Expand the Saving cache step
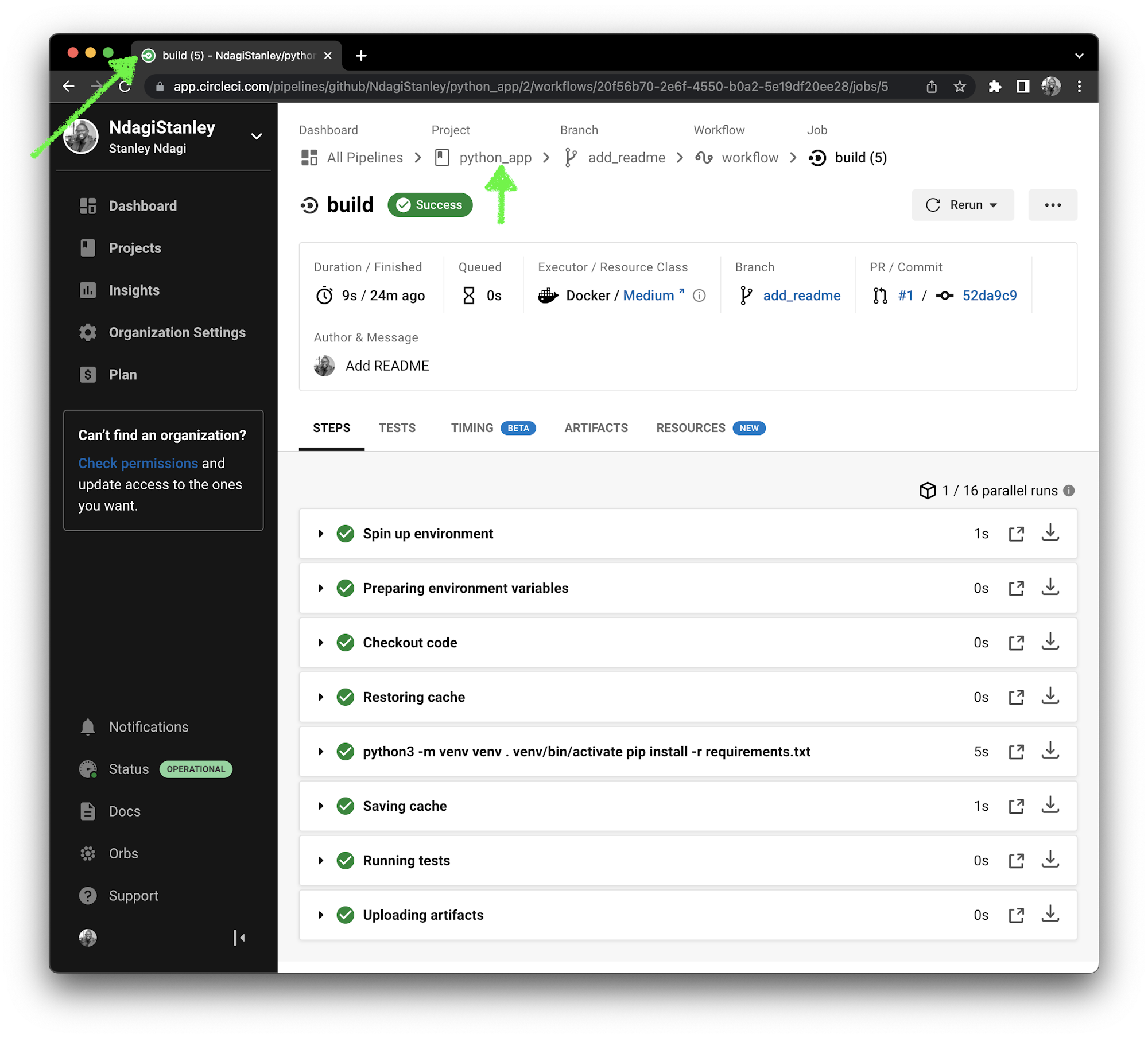 (321, 806)
